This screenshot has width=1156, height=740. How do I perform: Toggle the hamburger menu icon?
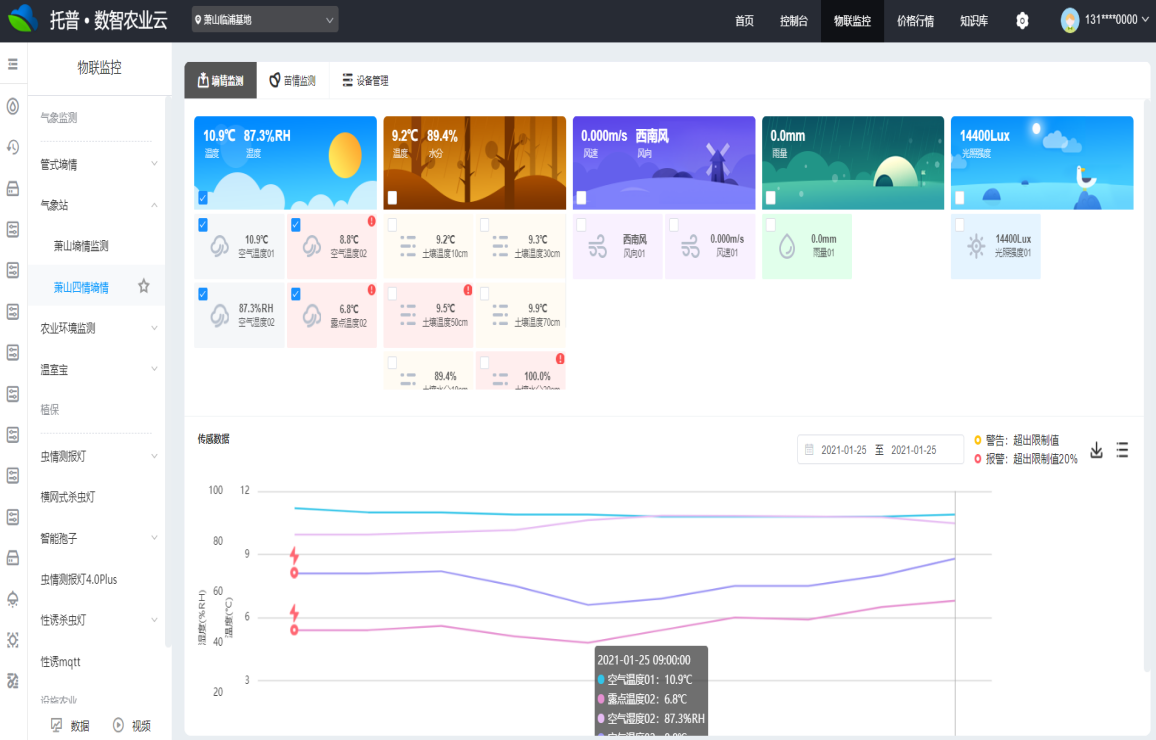pyautogui.click(x=13, y=64)
